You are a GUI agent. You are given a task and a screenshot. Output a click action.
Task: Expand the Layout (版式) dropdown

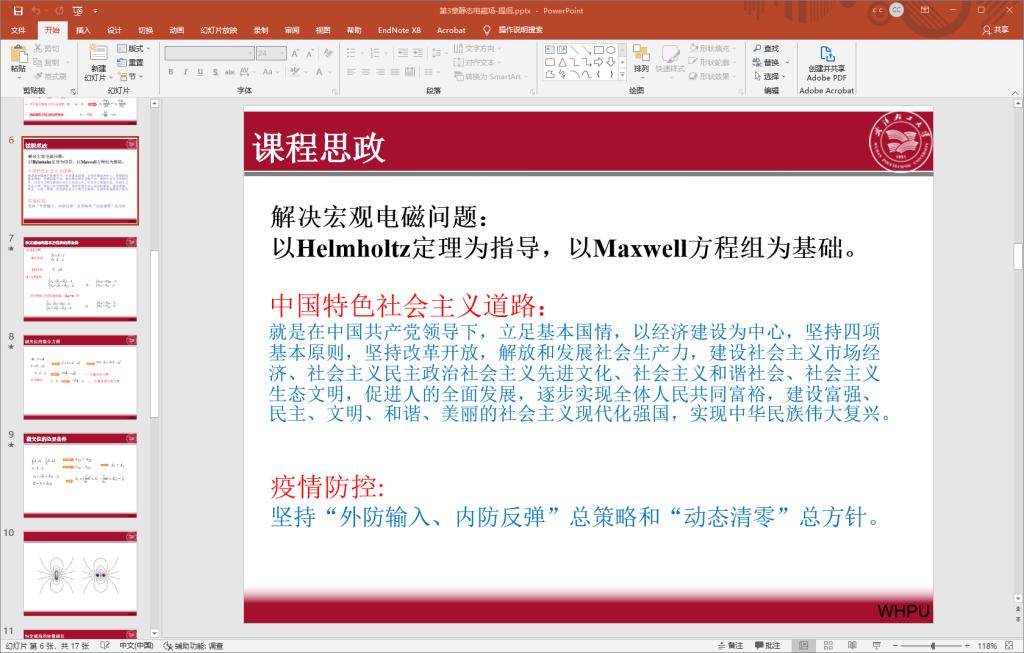pos(131,48)
